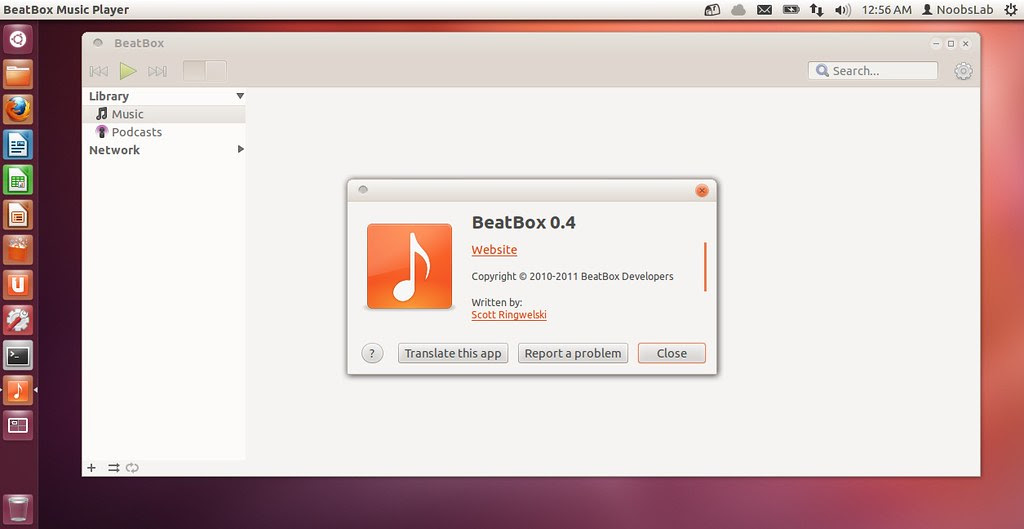This screenshot has width=1024, height=529.
Task: Minimize the BeatBox window
Action: [936, 44]
